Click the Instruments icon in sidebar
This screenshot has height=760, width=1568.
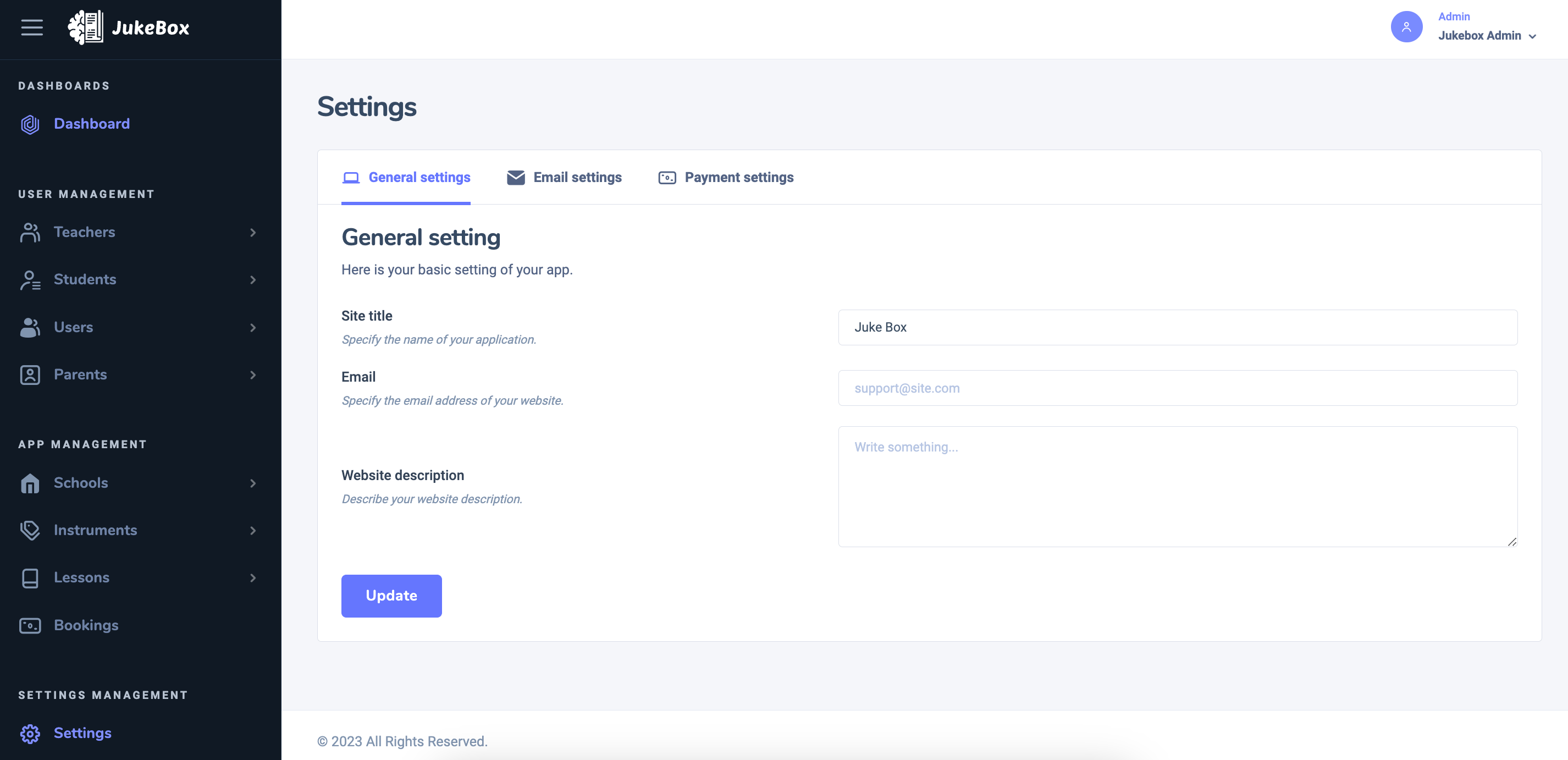click(29, 530)
